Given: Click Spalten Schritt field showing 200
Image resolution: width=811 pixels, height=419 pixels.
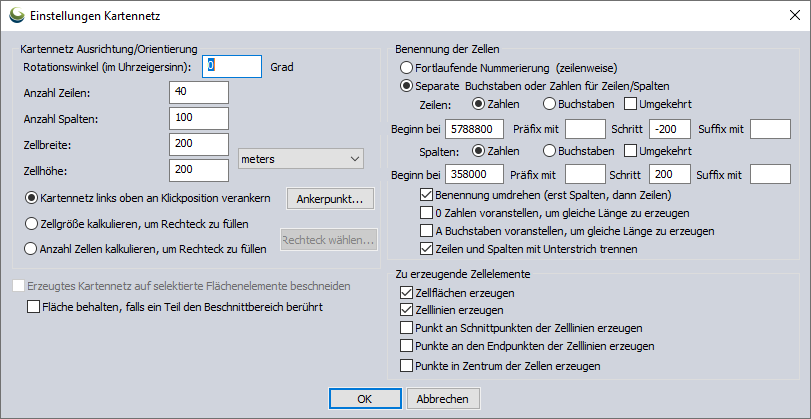Looking at the screenshot, I should [x=670, y=174].
